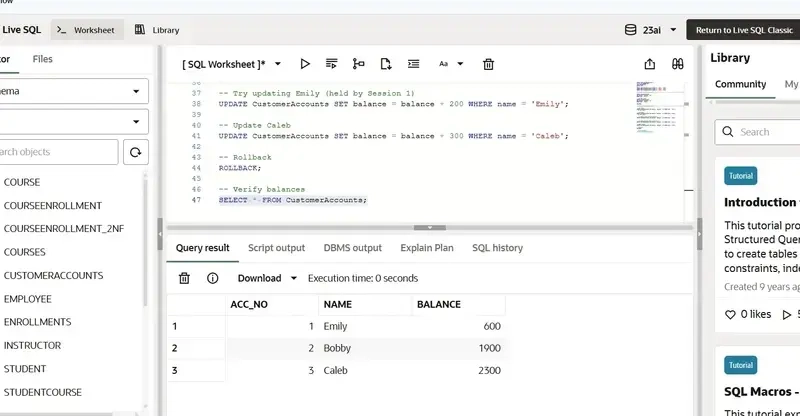Open the 23ai database version dropdown
800x416 pixels.
(x=651, y=30)
